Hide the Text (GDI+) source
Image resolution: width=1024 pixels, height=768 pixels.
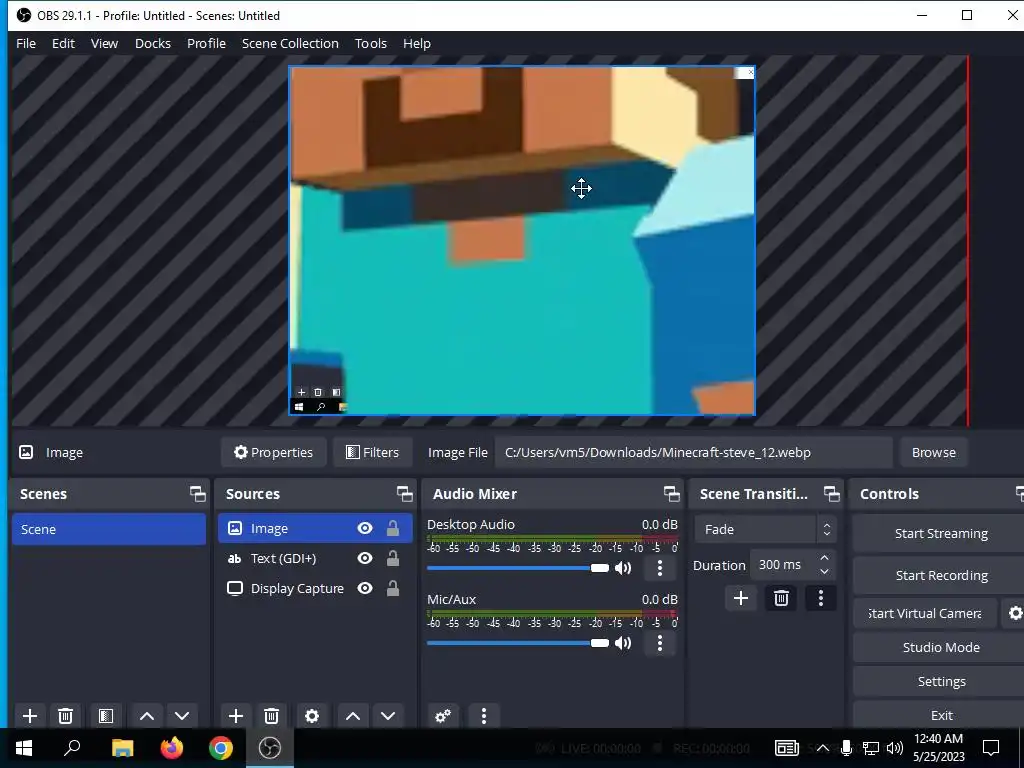pyautogui.click(x=365, y=558)
